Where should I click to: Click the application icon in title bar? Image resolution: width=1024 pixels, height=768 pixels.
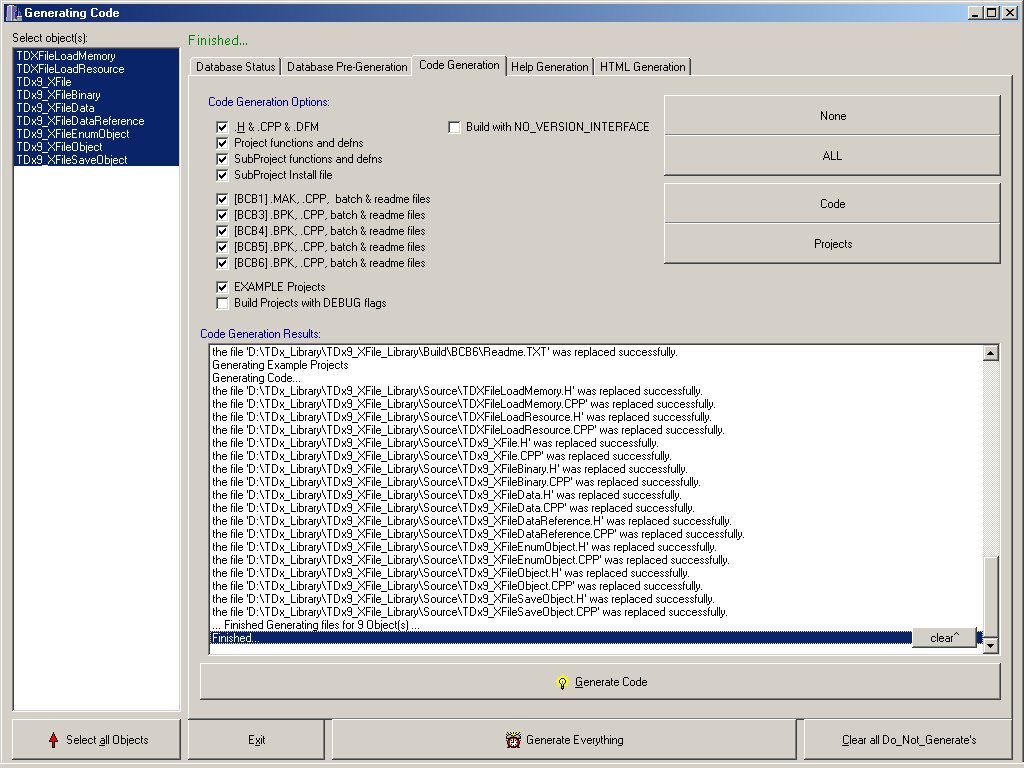click(12, 13)
